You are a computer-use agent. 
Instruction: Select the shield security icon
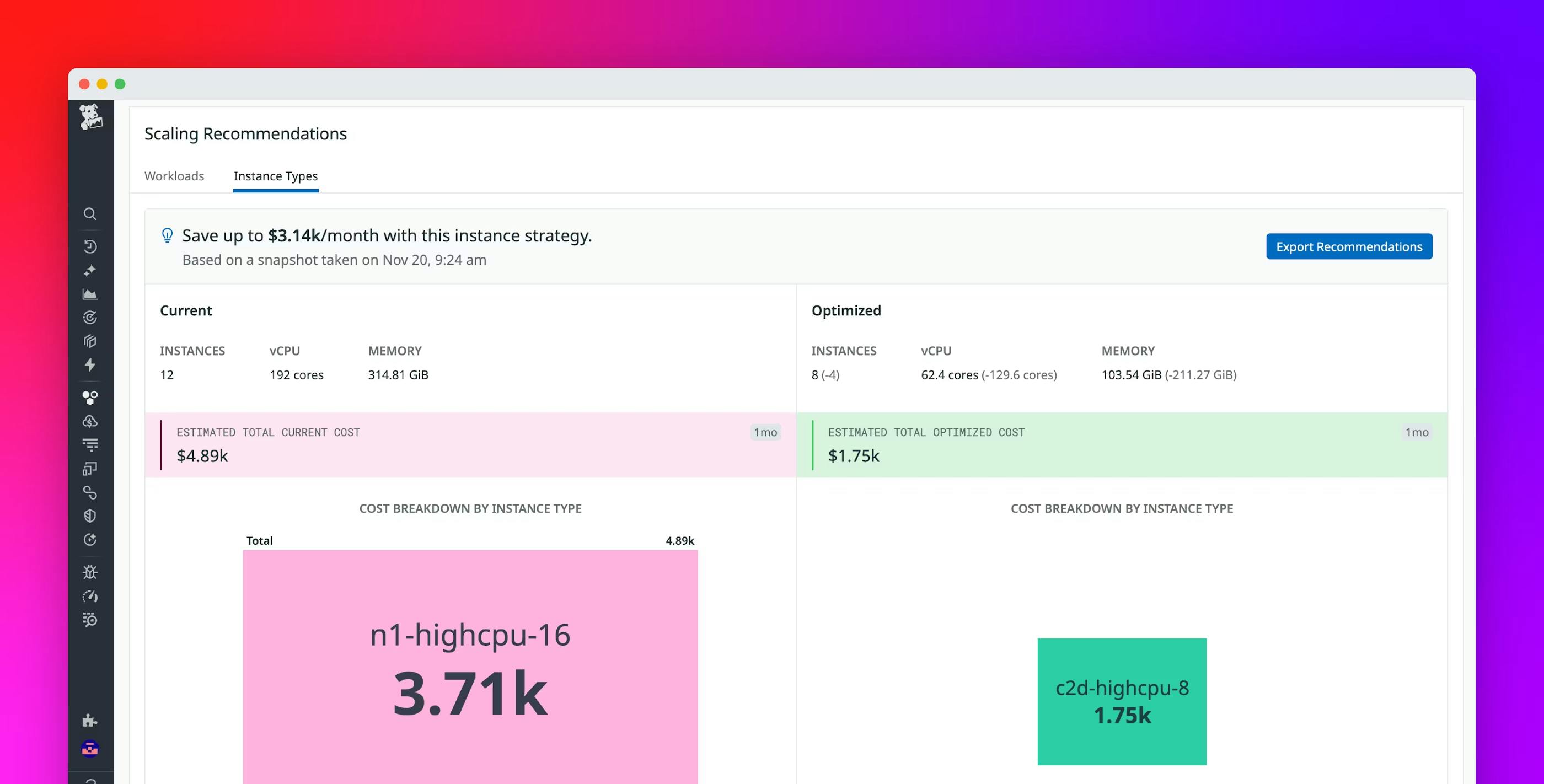tap(90, 515)
